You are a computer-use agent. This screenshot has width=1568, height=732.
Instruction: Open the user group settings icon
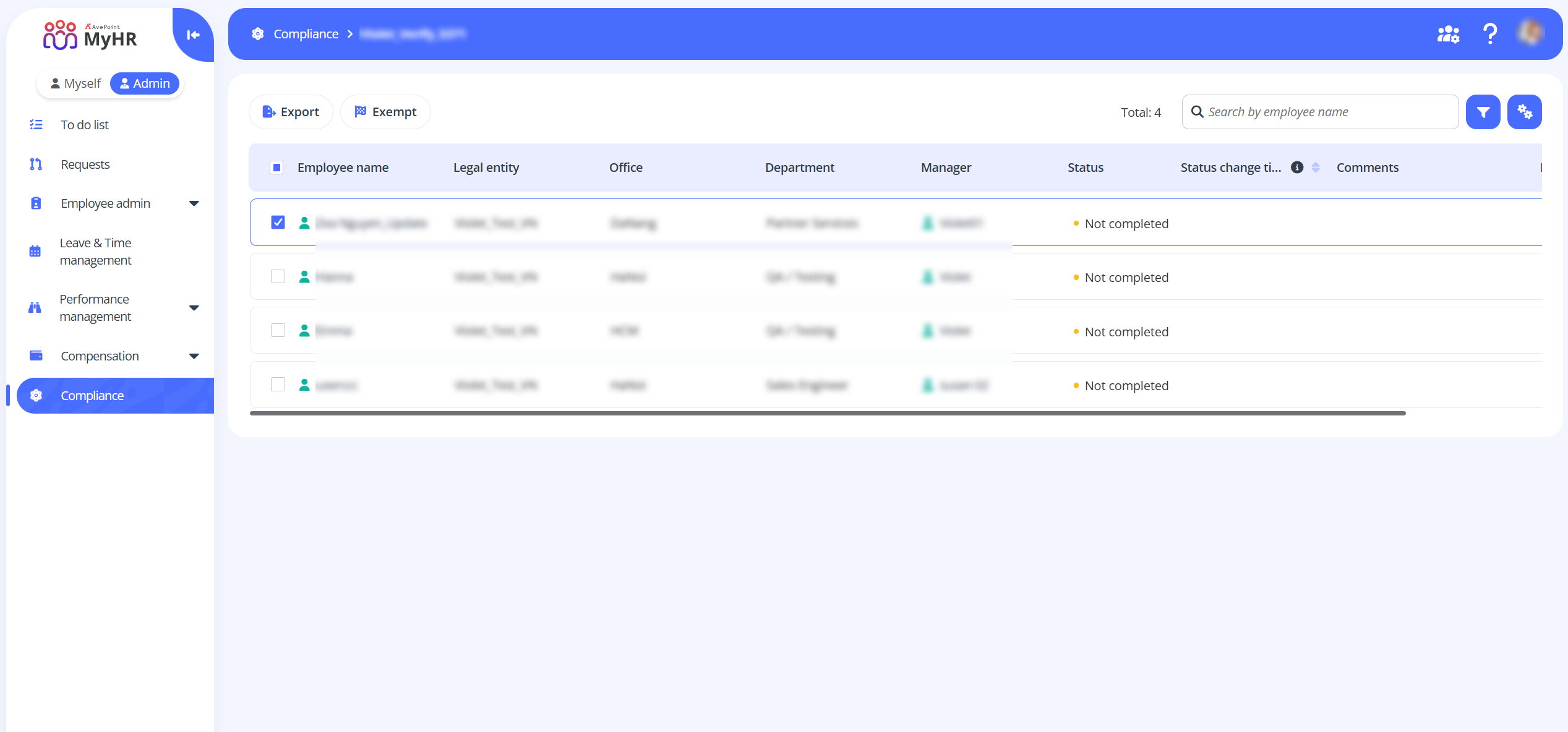pos(1448,34)
